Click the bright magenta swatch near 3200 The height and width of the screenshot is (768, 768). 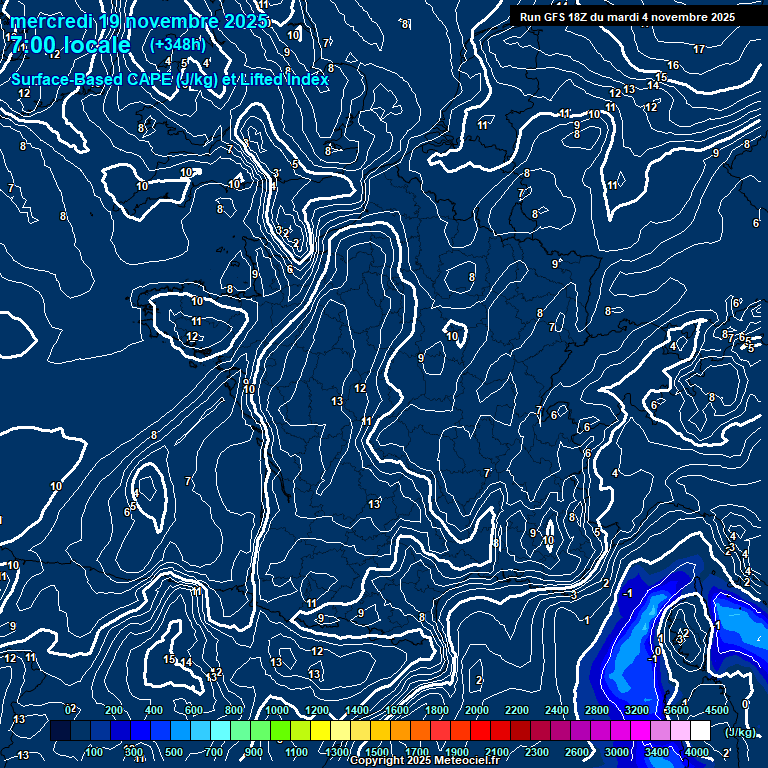(641, 730)
